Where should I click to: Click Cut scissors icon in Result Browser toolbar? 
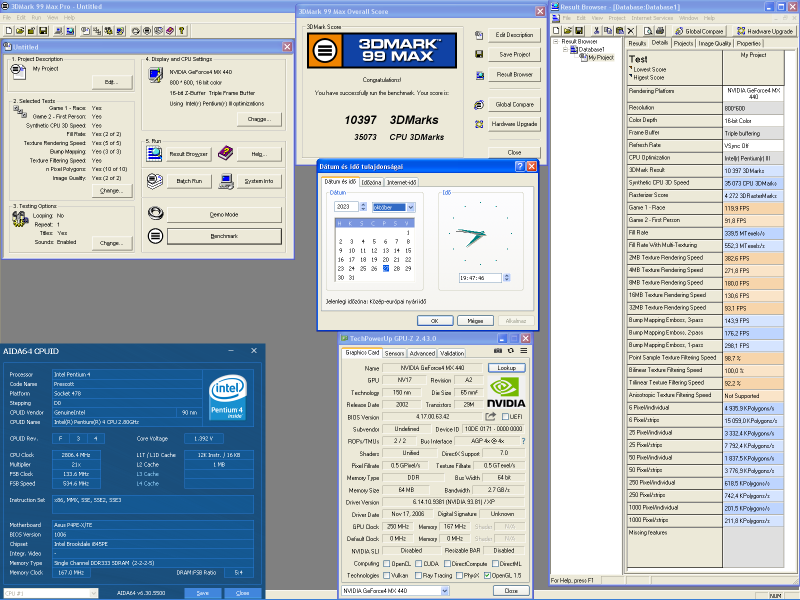point(596,31)
